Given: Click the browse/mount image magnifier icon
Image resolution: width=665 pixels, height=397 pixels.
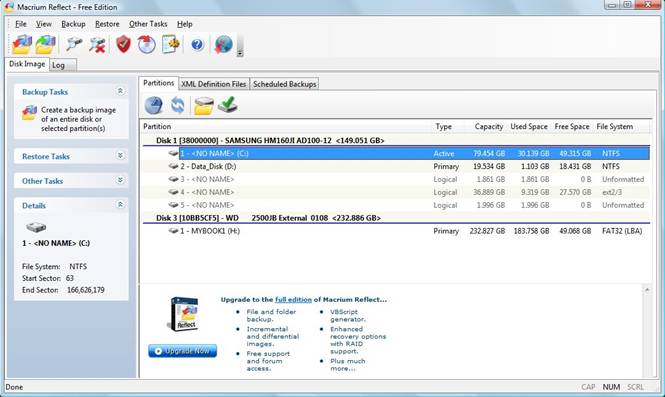Looking at the screenshot, I should pos(74,45).
